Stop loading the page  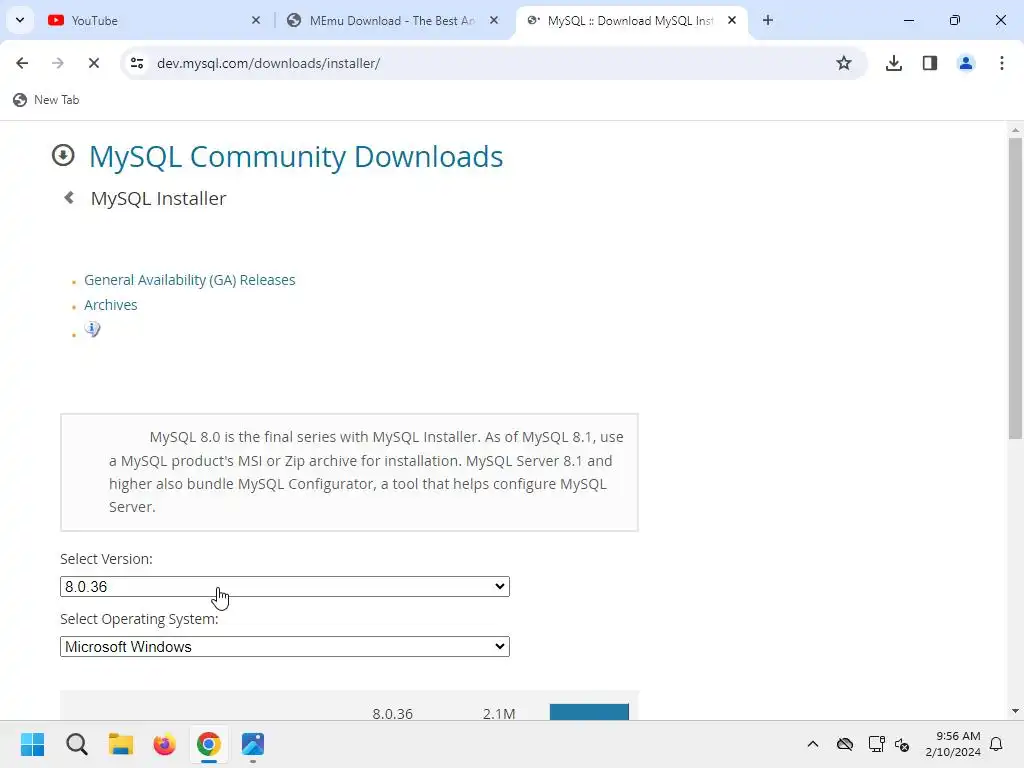pyautogui.click(x=93, y=63)
